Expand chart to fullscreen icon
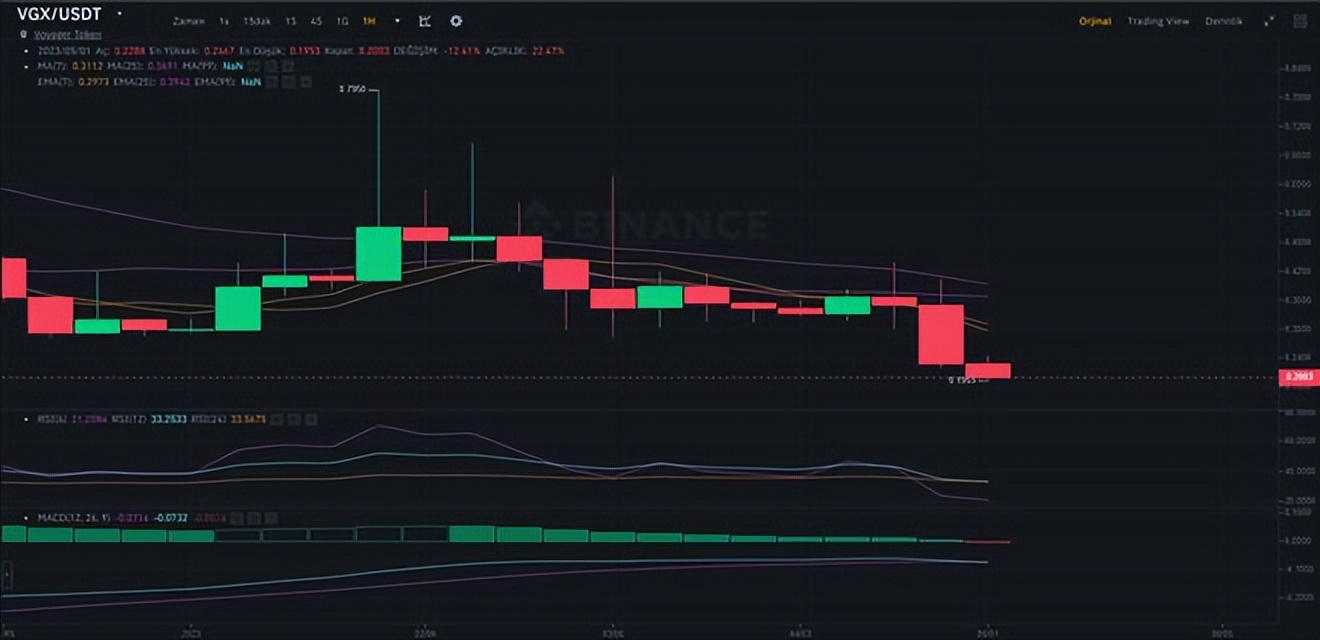 1270,21
